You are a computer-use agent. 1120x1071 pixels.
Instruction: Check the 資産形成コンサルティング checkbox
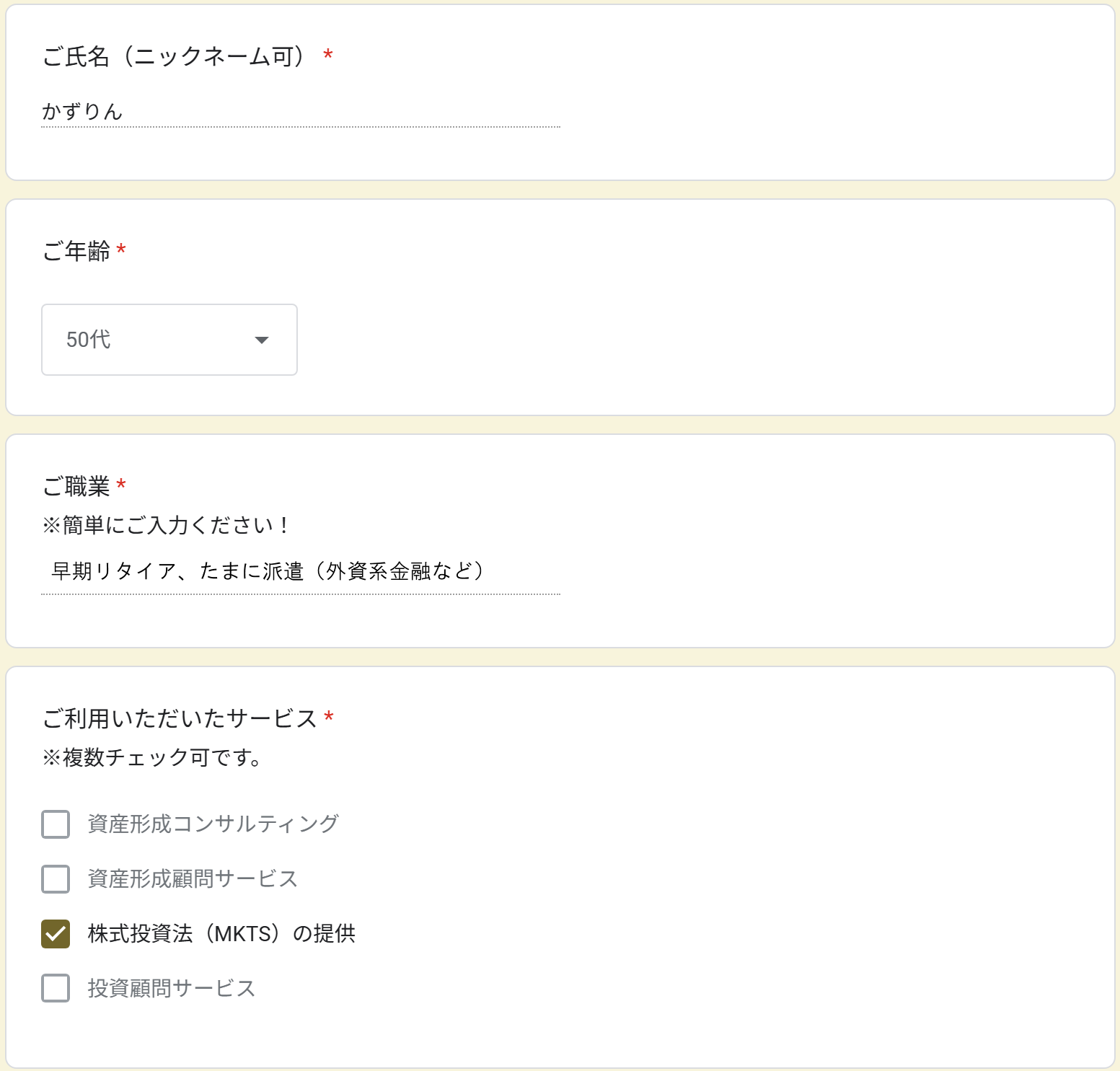(56, 824)
